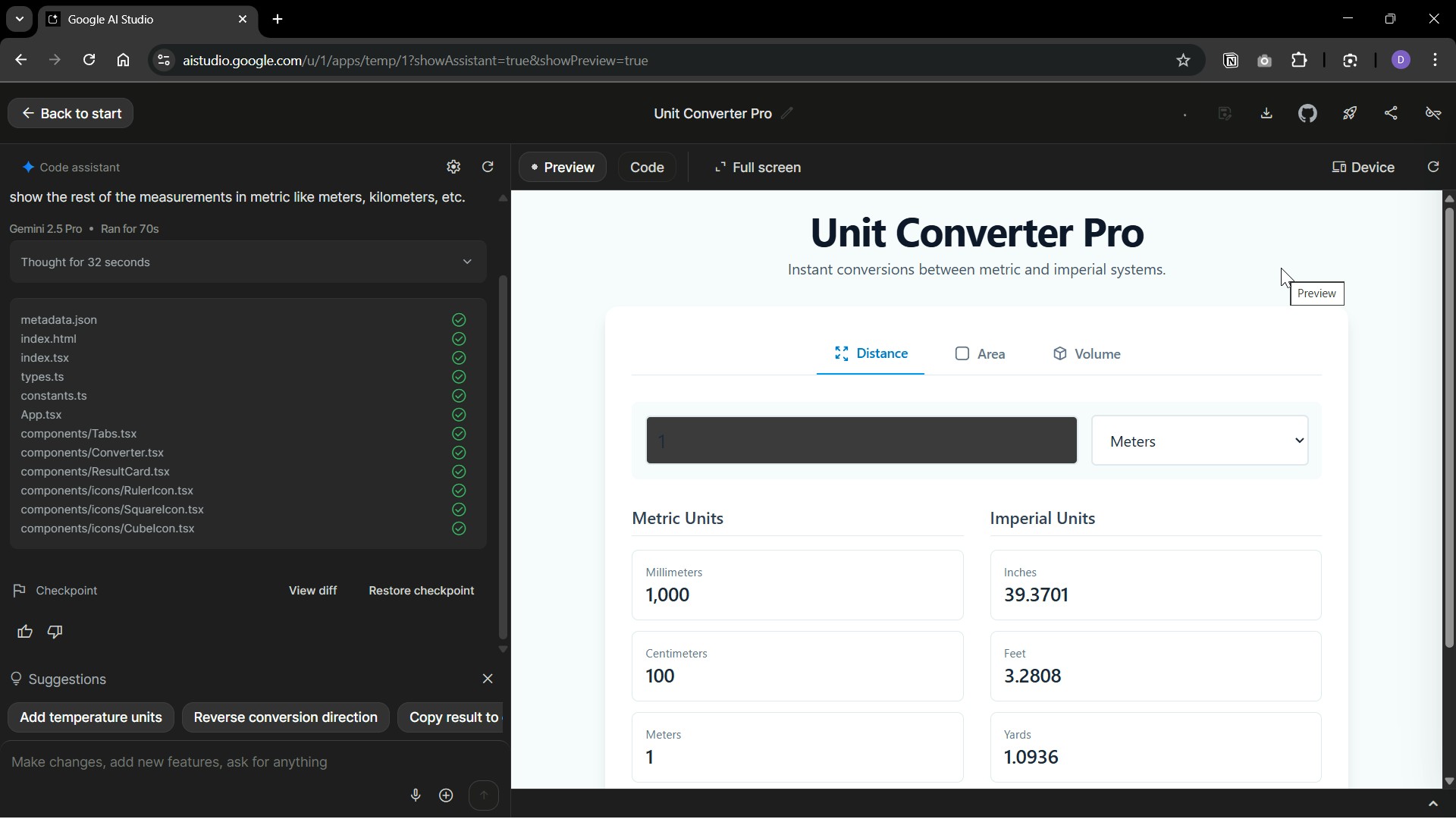
Task: Toggle the Device preview mode
Action: [1363, 168]
